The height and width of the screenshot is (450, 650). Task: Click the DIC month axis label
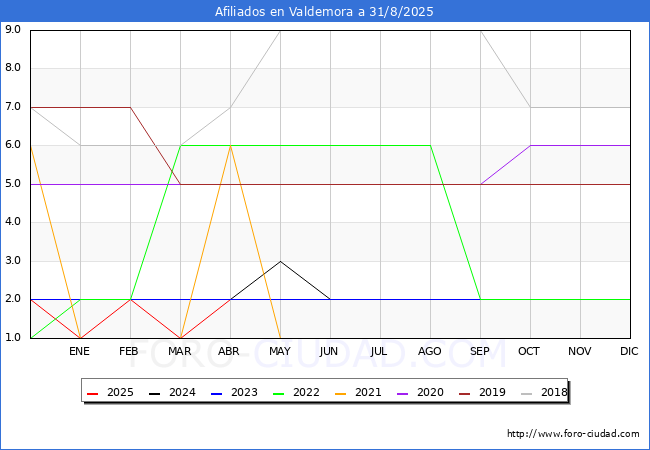coord(629,351)
